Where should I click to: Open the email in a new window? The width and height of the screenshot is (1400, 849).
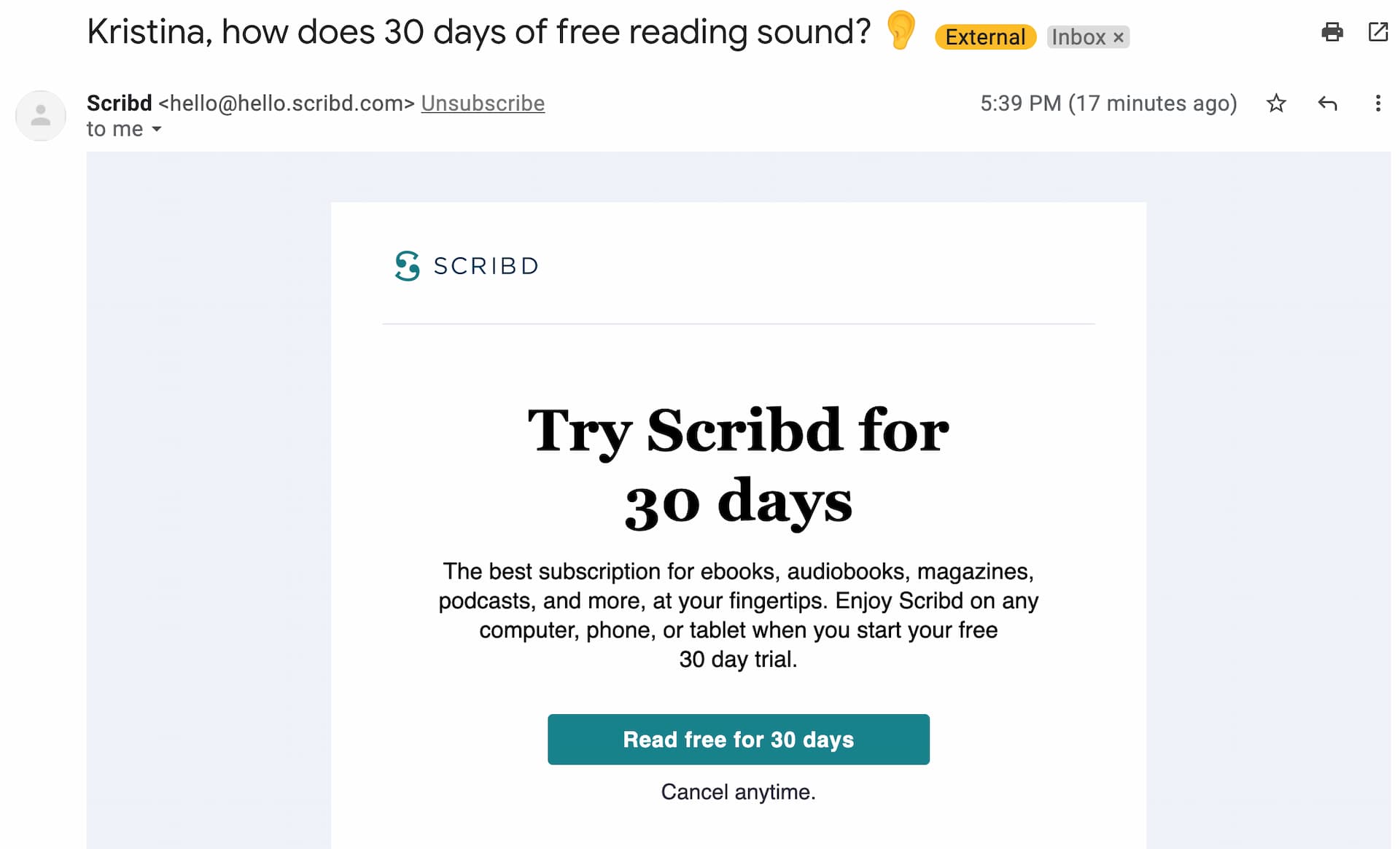pos(1377,32)
